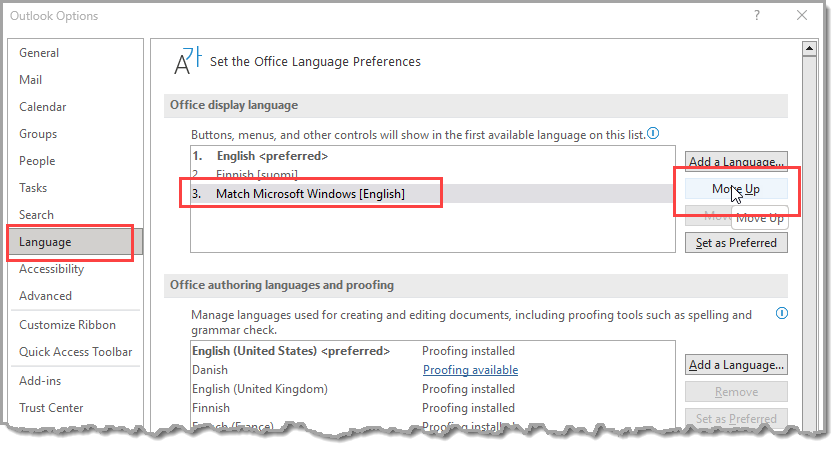Go to the Add-ins page
The height and width of the screenshot is (450, 836).
[40, 381]
